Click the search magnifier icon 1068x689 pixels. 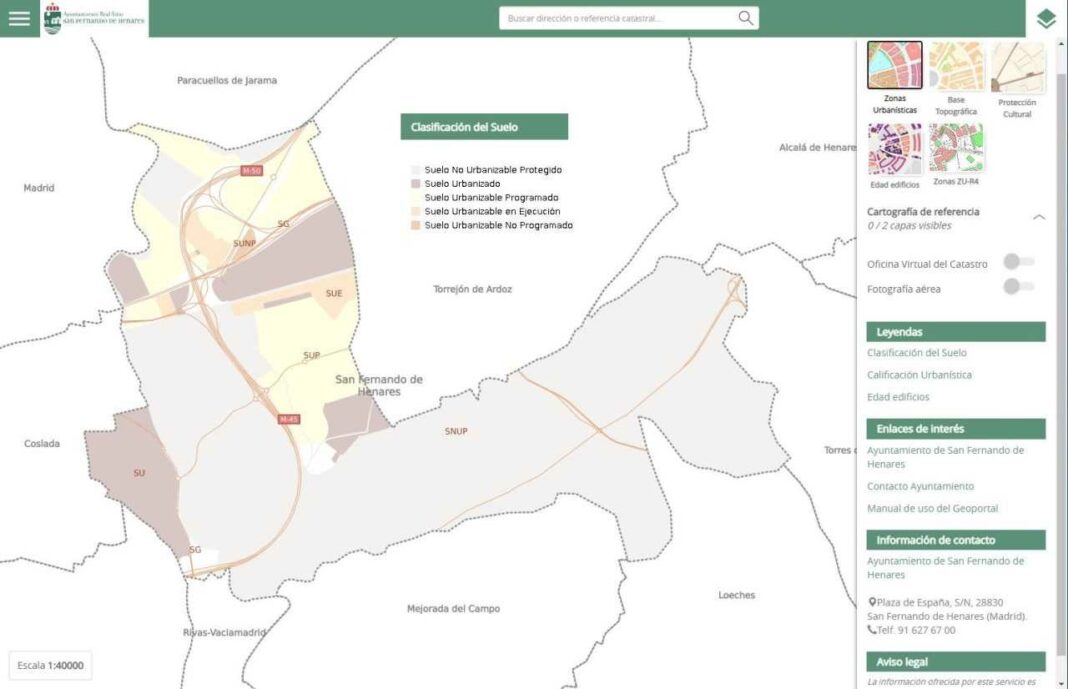(x=745, y=18)
